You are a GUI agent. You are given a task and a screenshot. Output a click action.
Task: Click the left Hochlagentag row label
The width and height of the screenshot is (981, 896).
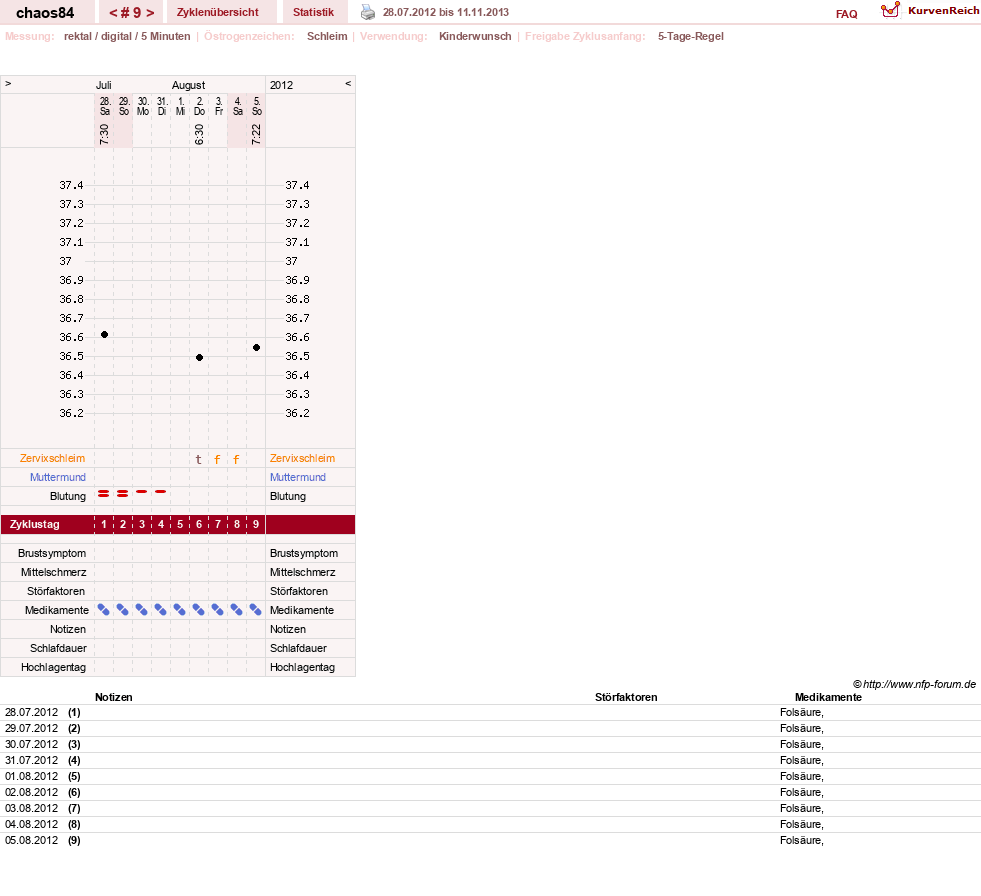(x=53, y=667)
